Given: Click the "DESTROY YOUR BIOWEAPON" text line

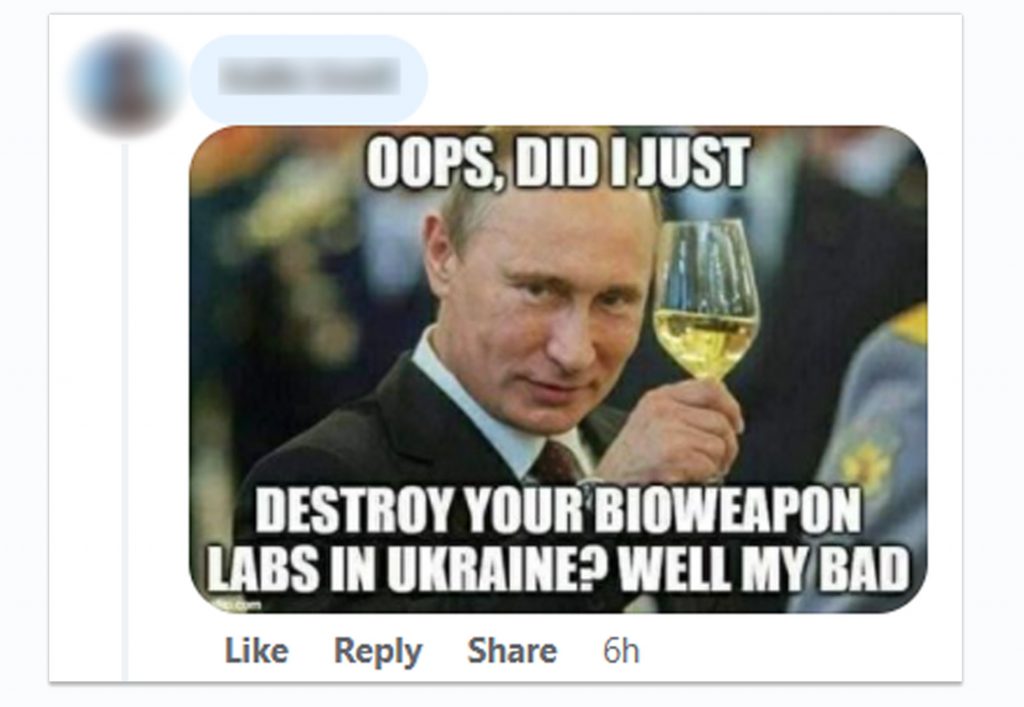Looking at the screenshot, I should [557, 510].
